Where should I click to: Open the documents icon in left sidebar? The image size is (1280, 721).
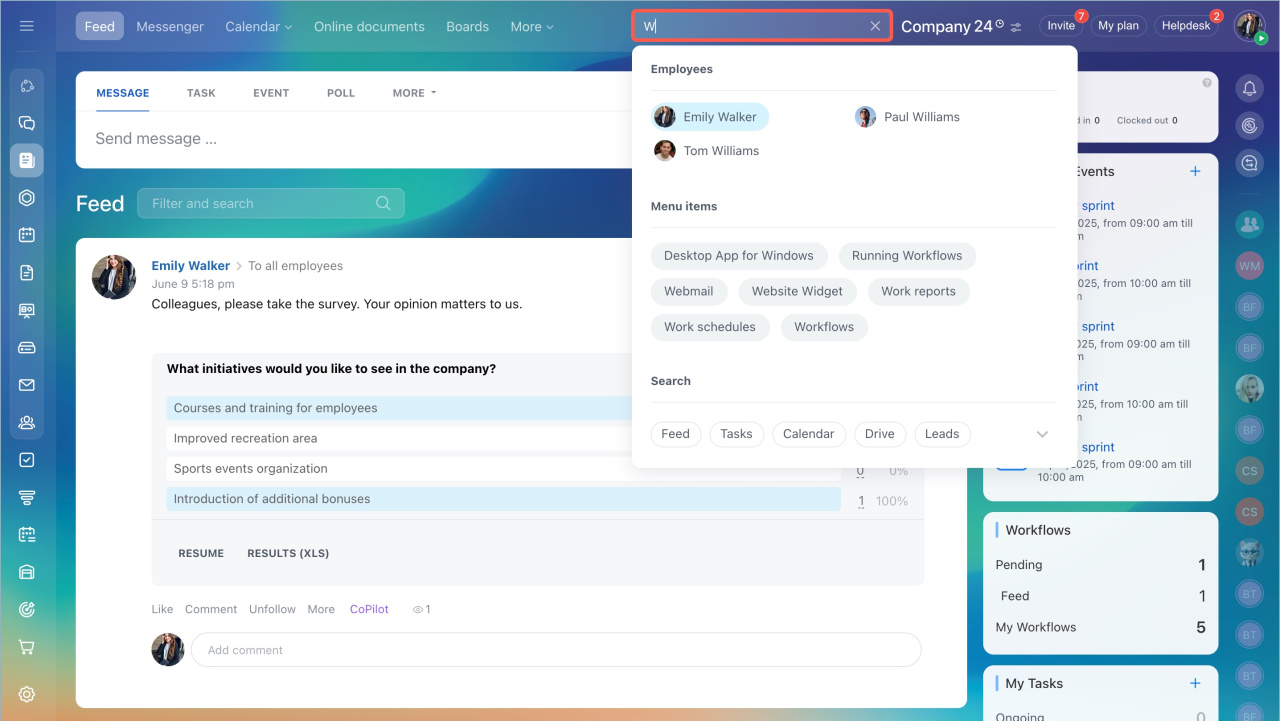(x=27, y=273)
